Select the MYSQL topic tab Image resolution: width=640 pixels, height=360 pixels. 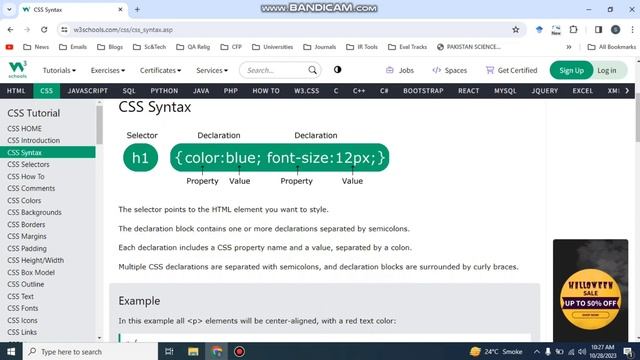tap(505, 91)
